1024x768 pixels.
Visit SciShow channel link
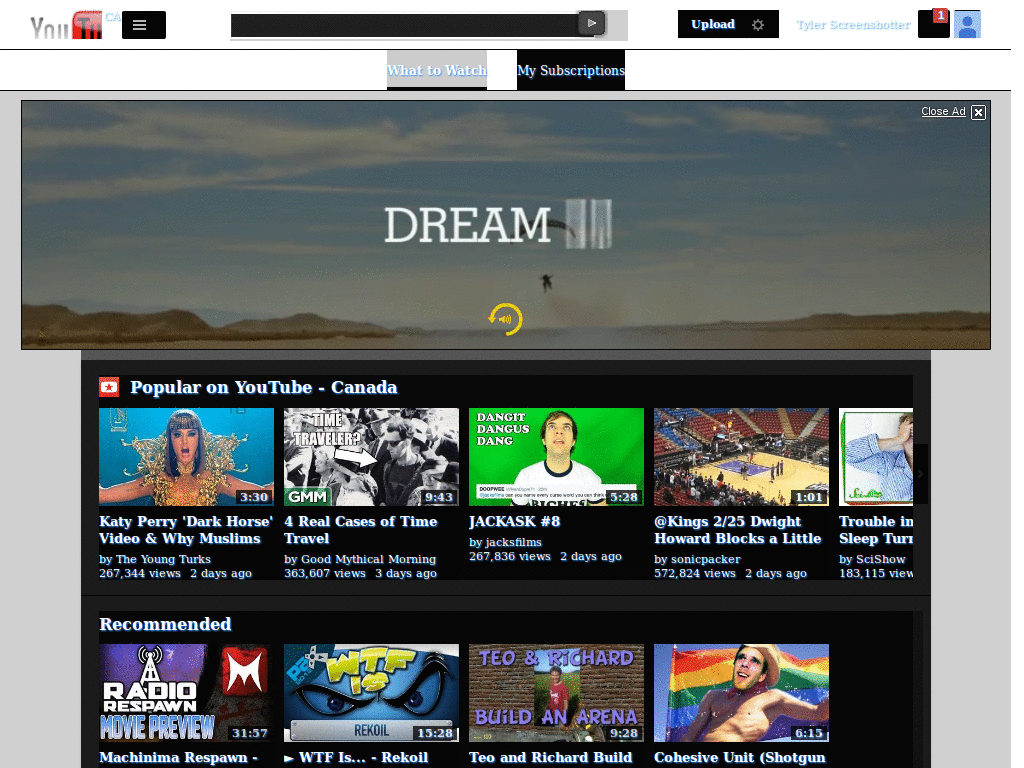click(881, 559)
